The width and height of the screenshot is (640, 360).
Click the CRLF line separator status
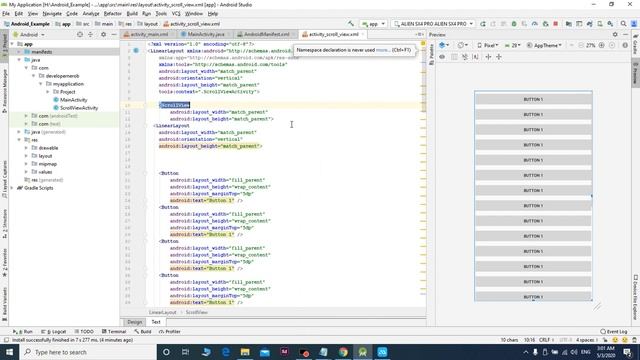(546, 340)
